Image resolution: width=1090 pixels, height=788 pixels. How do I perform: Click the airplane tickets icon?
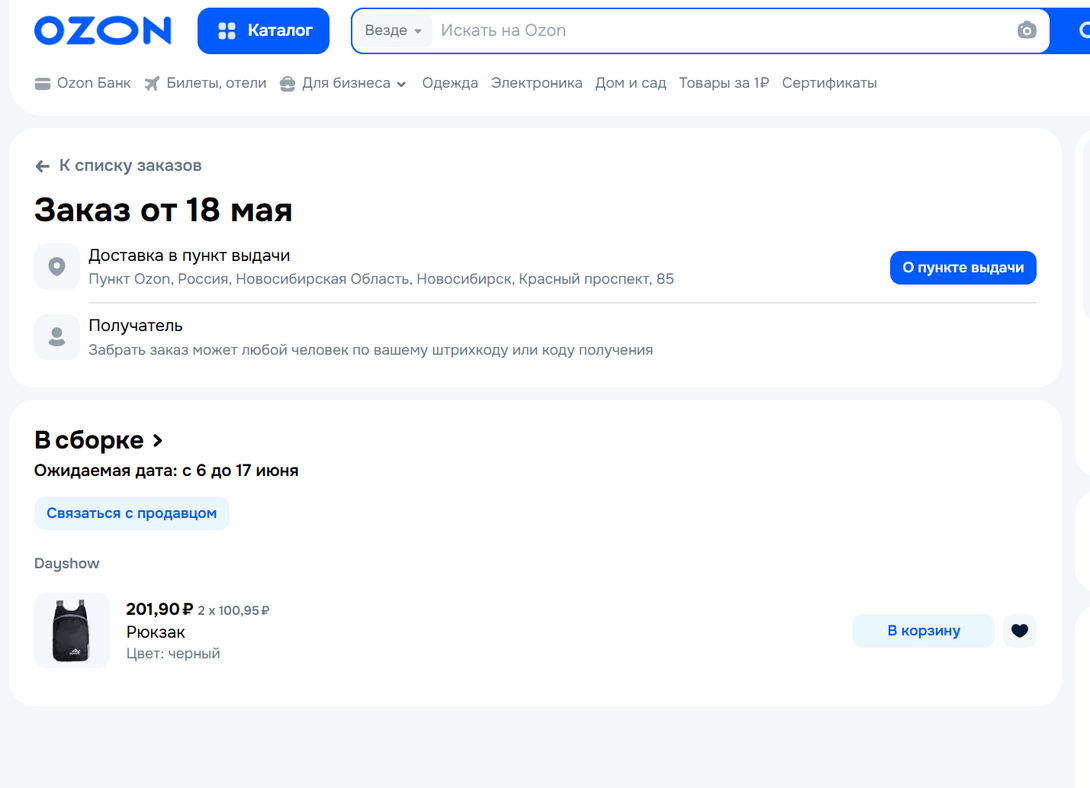pos(152,84)
